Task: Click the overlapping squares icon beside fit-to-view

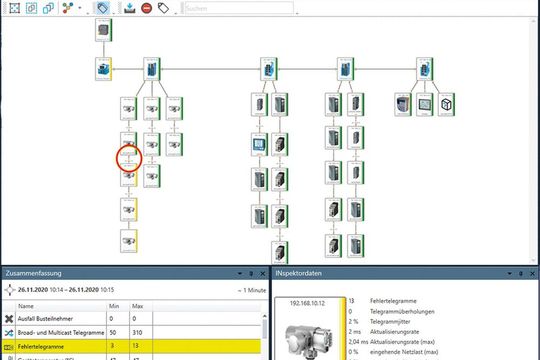Action: click(x=31, y=8)
